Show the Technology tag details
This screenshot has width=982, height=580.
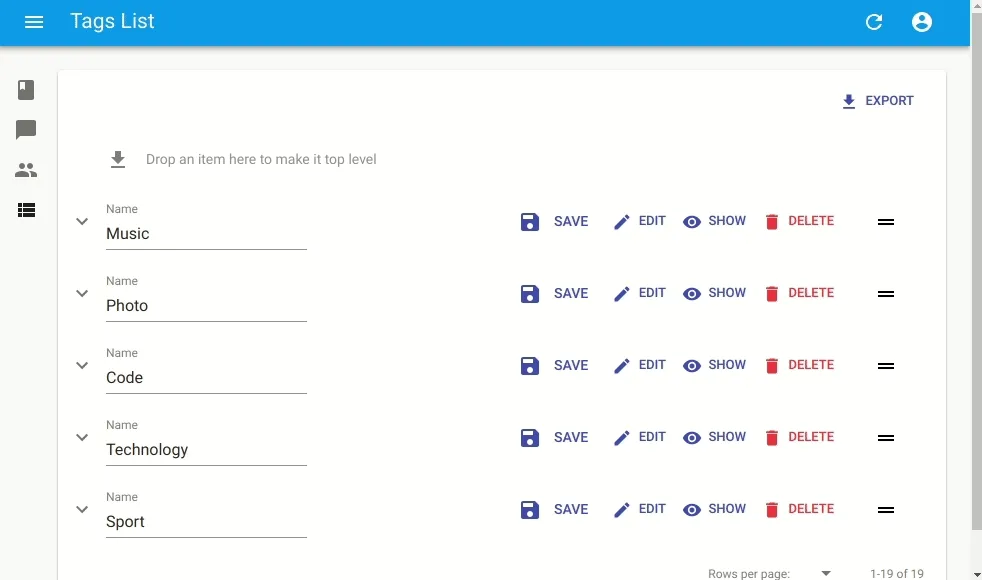click(x=714, y=437)
